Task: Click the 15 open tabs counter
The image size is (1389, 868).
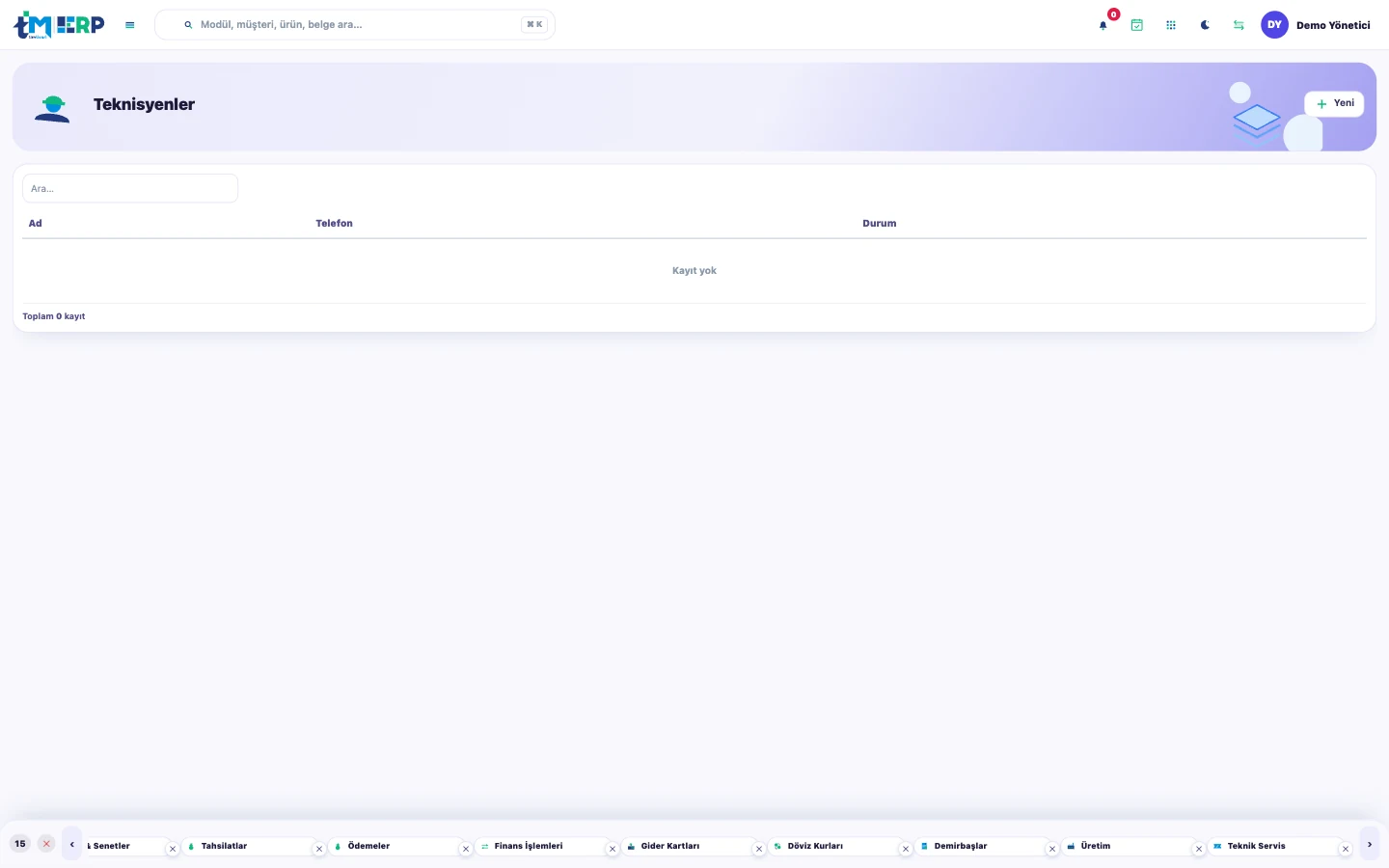Action: (x=20, y=844)
